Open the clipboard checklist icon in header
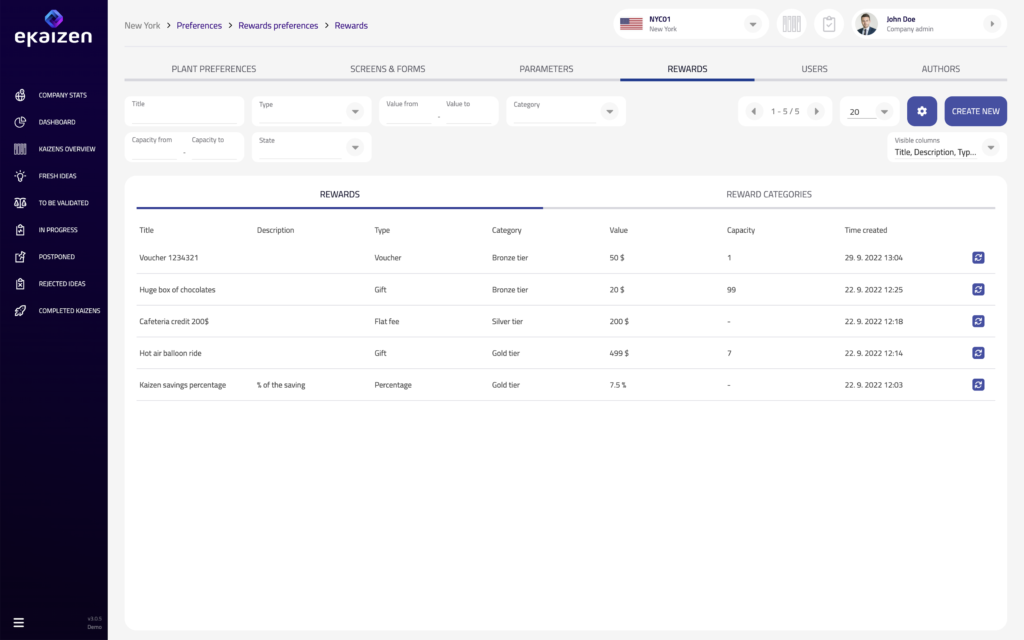Screen dimensions: 1024x640 pyautogui.click(x=828, y=24)
